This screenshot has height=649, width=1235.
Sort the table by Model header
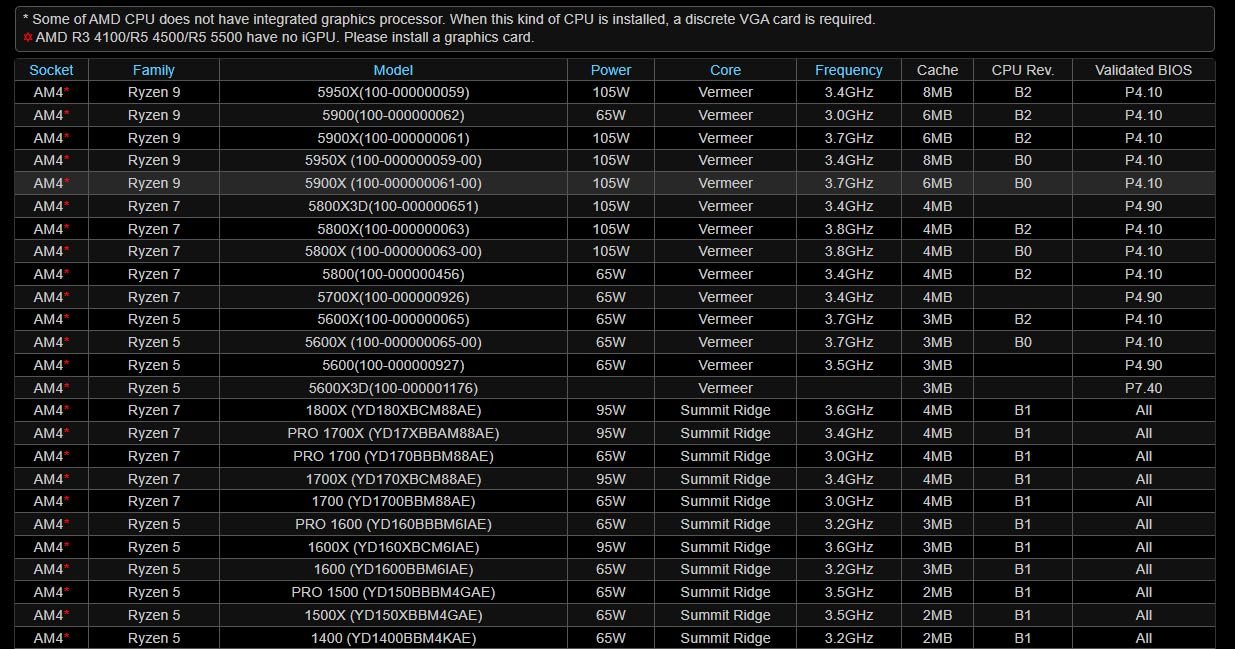point(393,70)
